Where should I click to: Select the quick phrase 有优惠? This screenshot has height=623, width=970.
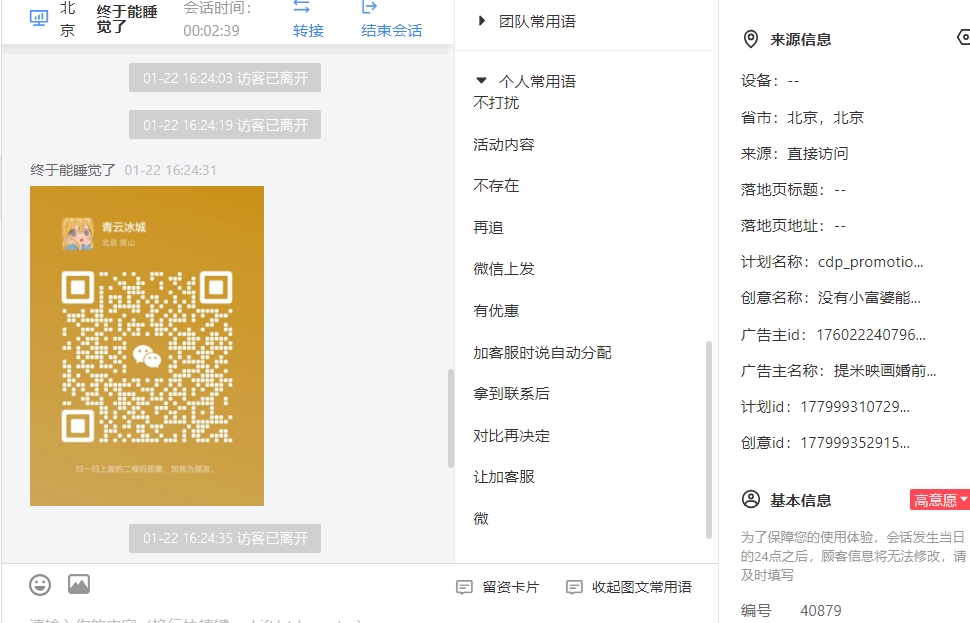point(496,311)
